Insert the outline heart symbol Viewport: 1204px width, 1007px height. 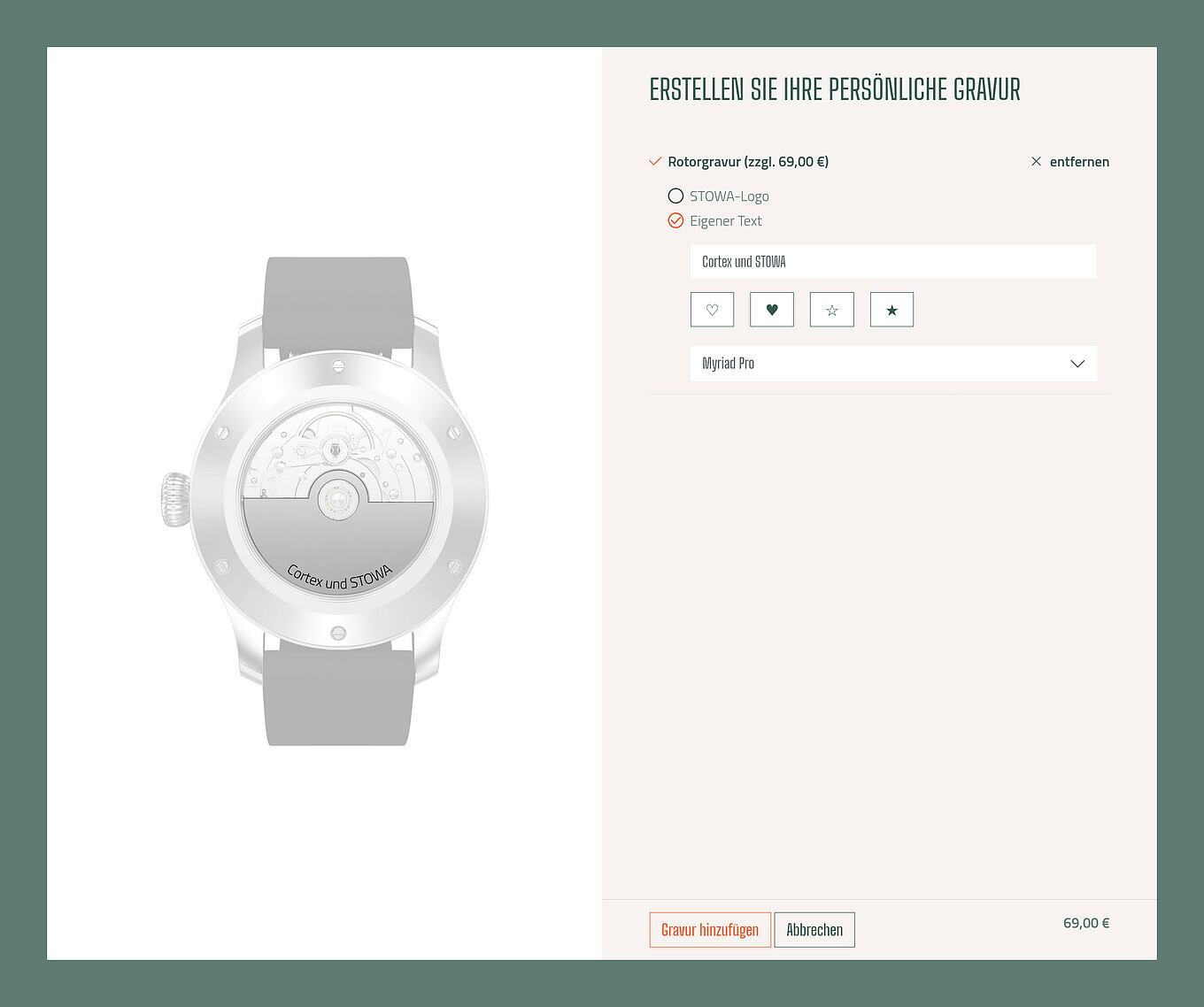(x=712, y=310)
